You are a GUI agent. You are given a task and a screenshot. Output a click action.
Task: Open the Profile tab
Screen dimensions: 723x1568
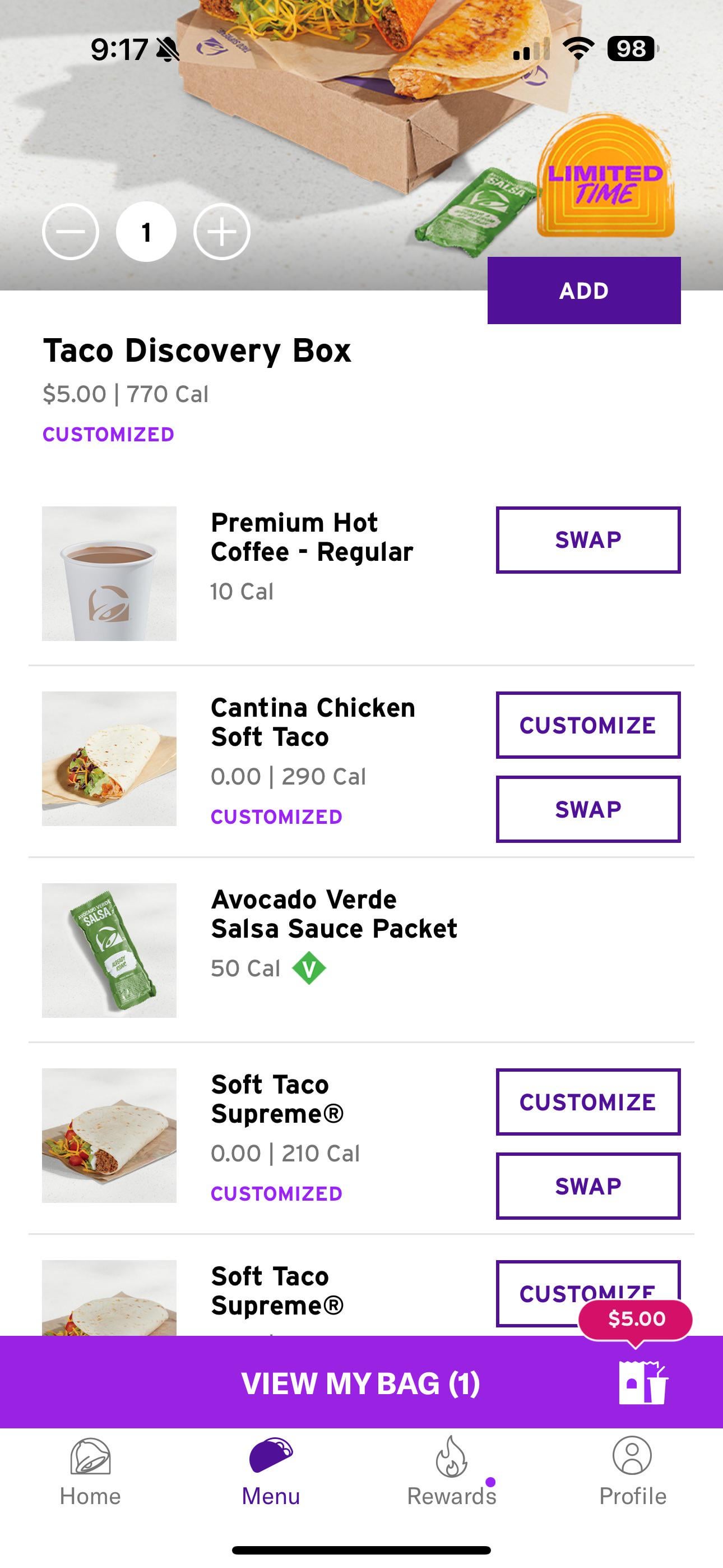(x=632, y=1473)
